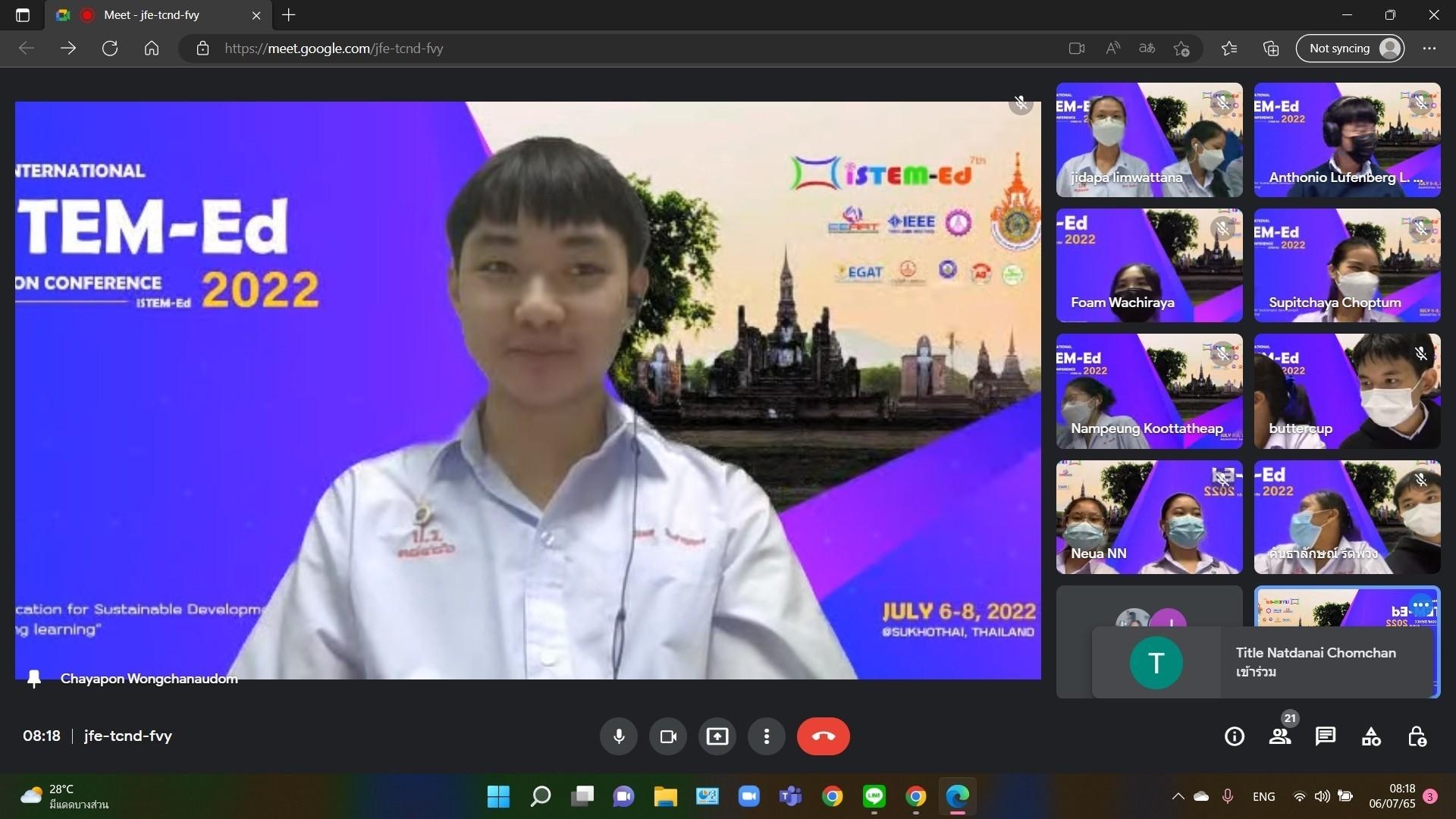
Task: Open Windows Start menu
Action: 498,796
